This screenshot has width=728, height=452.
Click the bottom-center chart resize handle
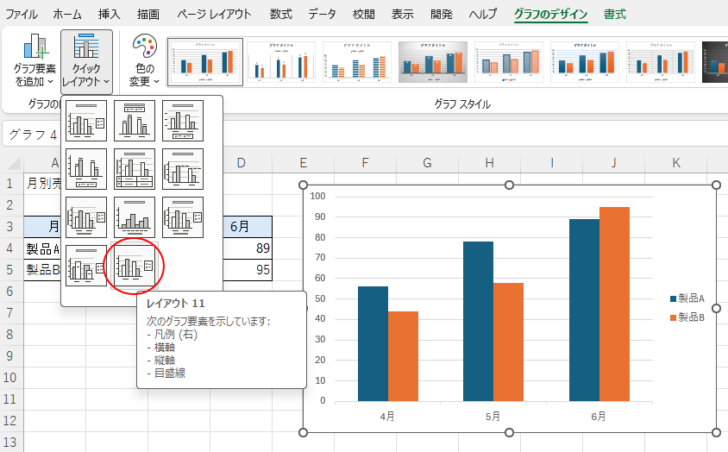(509, 433)
